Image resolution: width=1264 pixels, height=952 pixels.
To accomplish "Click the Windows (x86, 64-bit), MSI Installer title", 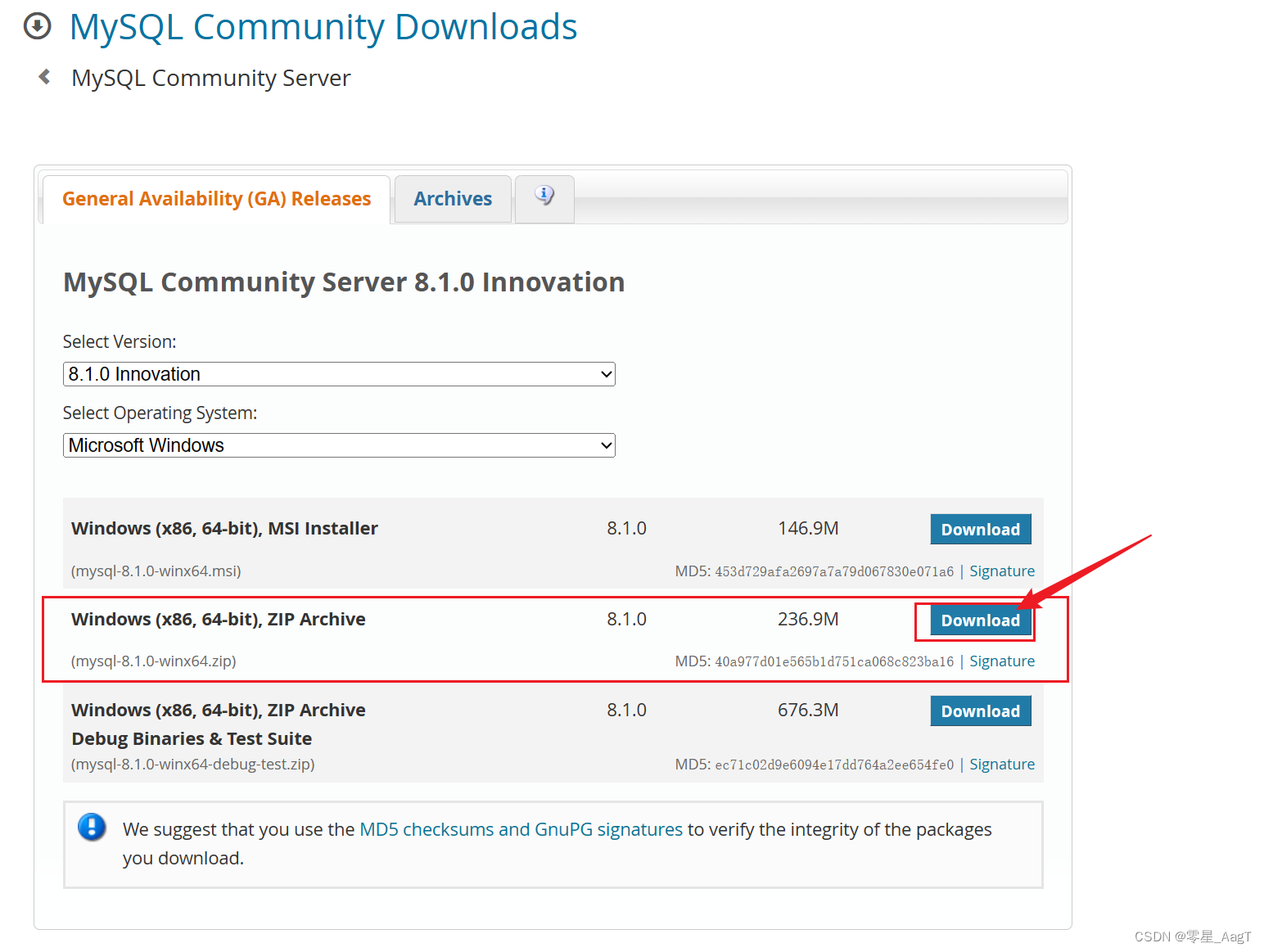I will (224, 528).
